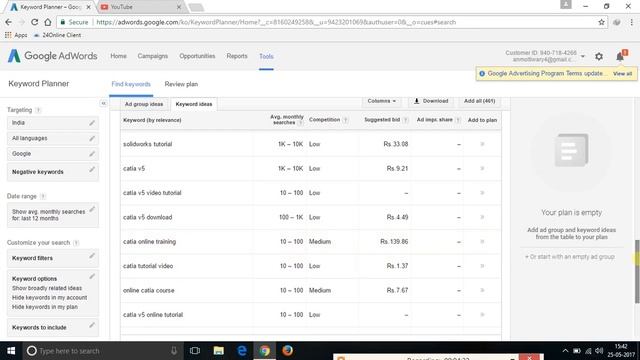Add catia v5 online tutorial to plan
The width and height of the screenshot is (640, 360).
[x=482, y=315]
